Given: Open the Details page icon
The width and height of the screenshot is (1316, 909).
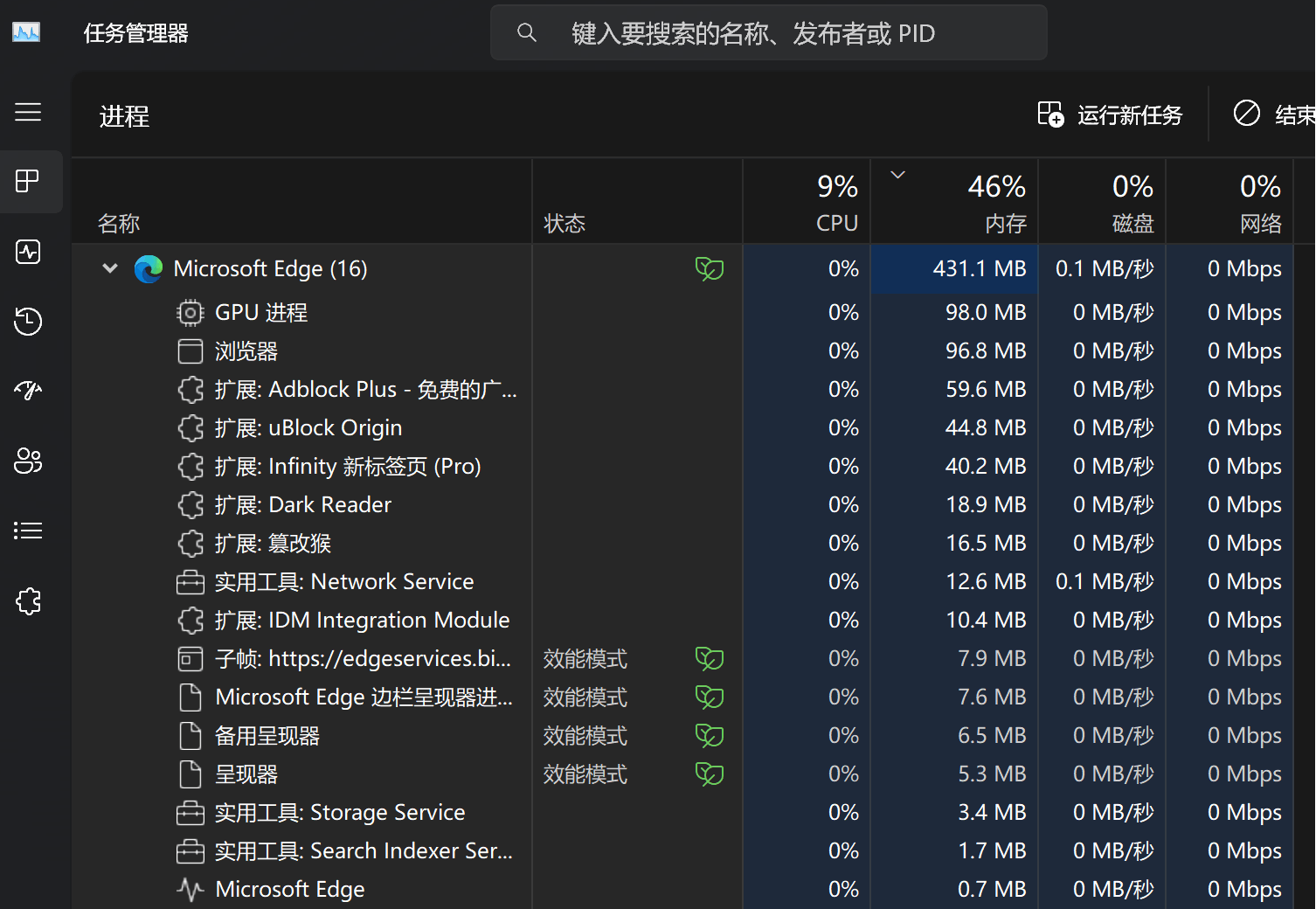Looking at the screenshot, I should pos(28,531).
